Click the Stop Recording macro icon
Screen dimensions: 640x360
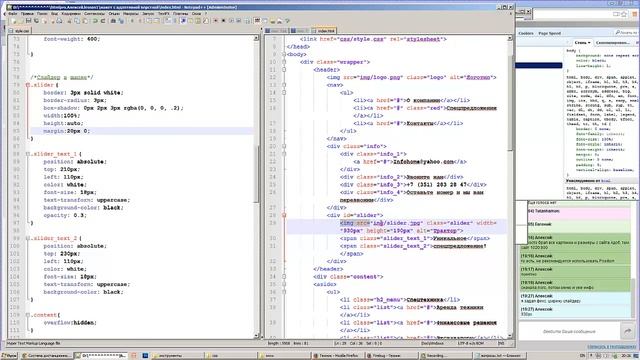(223, 20)
